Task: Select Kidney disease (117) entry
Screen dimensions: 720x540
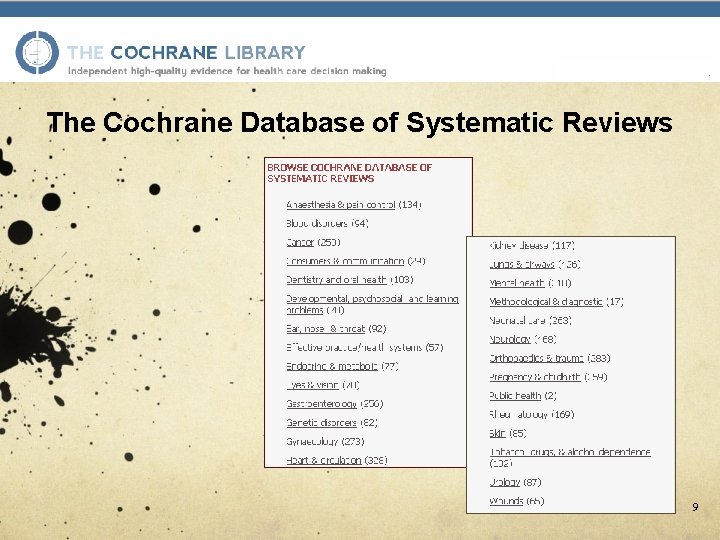Action: tap(532, 245)
